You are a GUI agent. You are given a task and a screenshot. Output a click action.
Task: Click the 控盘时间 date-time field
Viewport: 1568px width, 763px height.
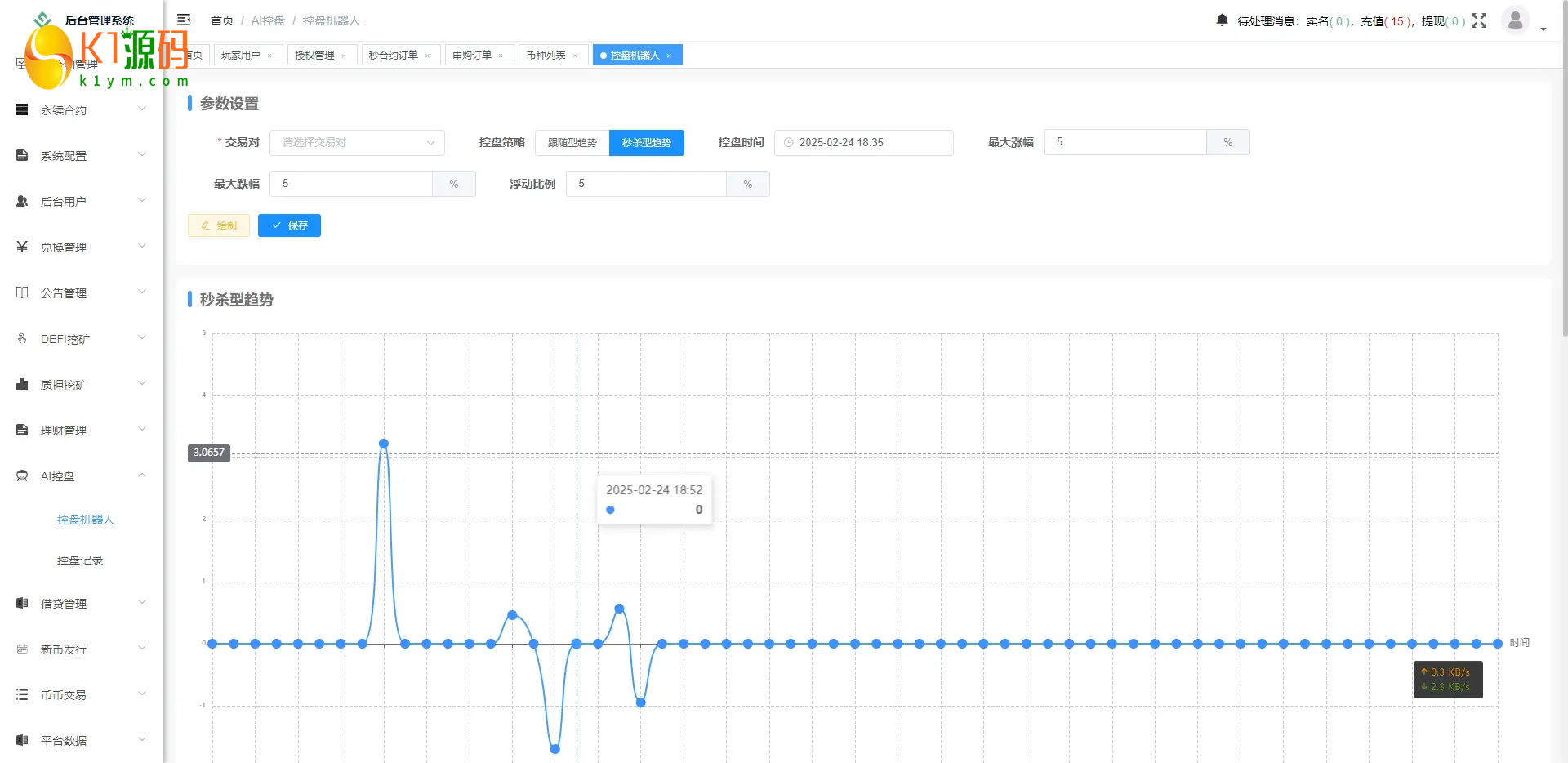863,143
